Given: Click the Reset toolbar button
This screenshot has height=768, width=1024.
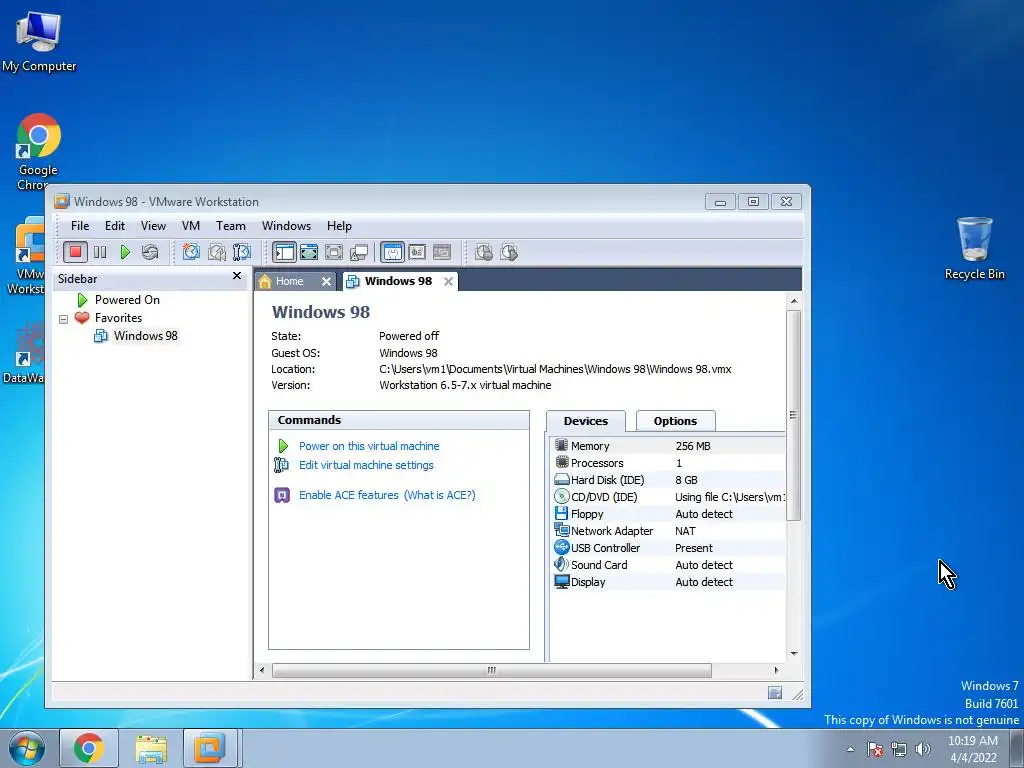Looking at the screenshot, I should click(150, 252).
